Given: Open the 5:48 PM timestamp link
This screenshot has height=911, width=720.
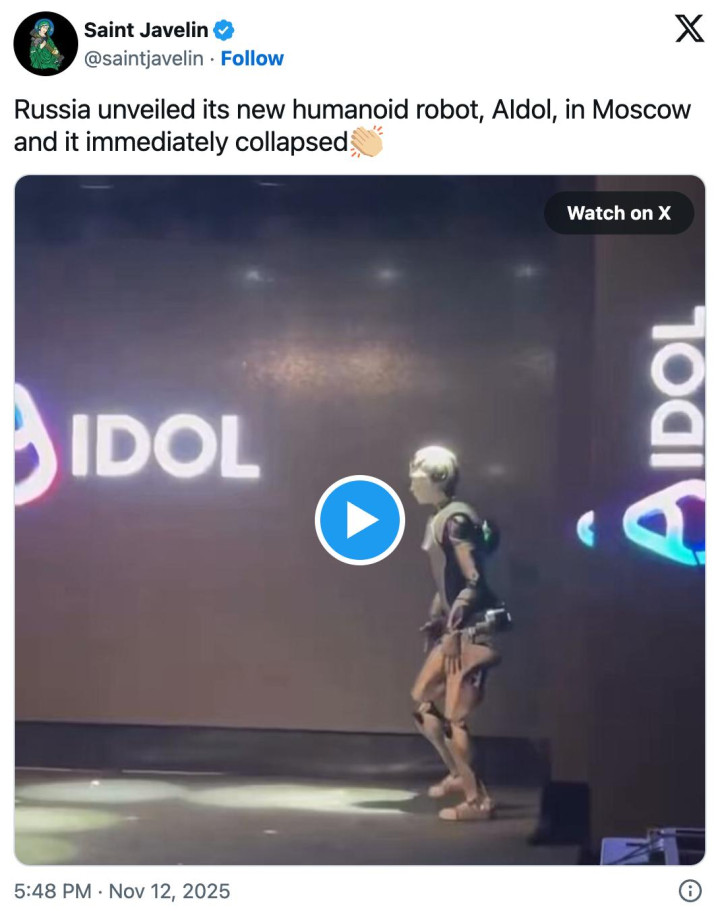Looking at the screenshot, I should click(x=52, y=891).
